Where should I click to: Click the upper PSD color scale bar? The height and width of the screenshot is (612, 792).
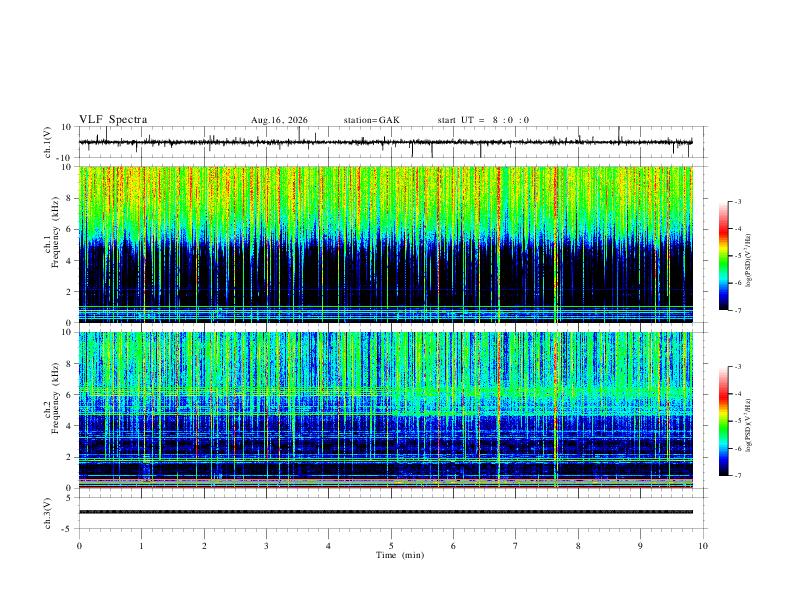pos(723,256)
